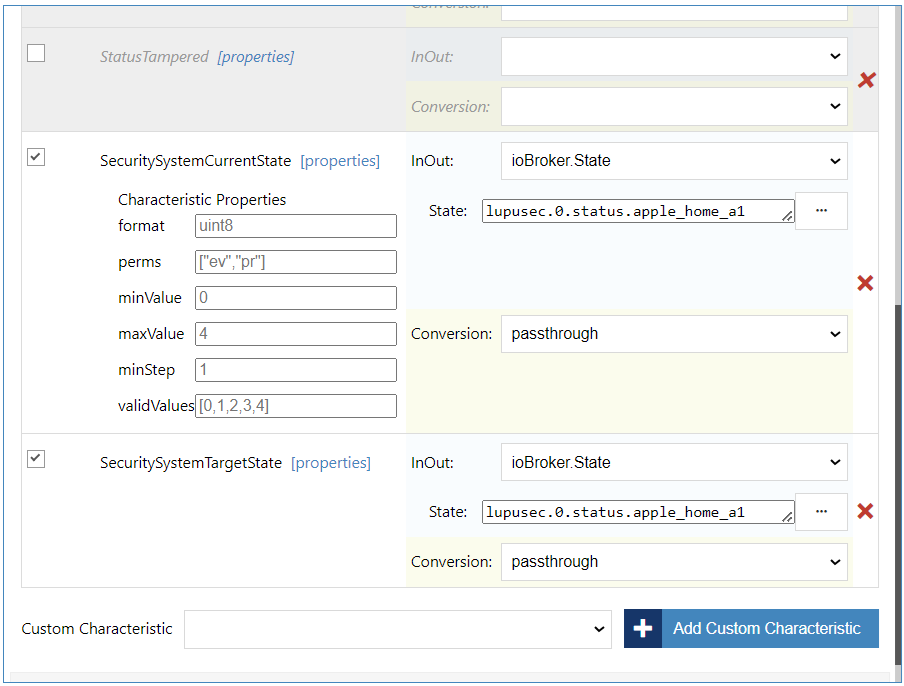Screen dimensions: 904x686
Task: Open the SecuritySystemCurrentState Conversion dropdown
Action: pos(674,334)
